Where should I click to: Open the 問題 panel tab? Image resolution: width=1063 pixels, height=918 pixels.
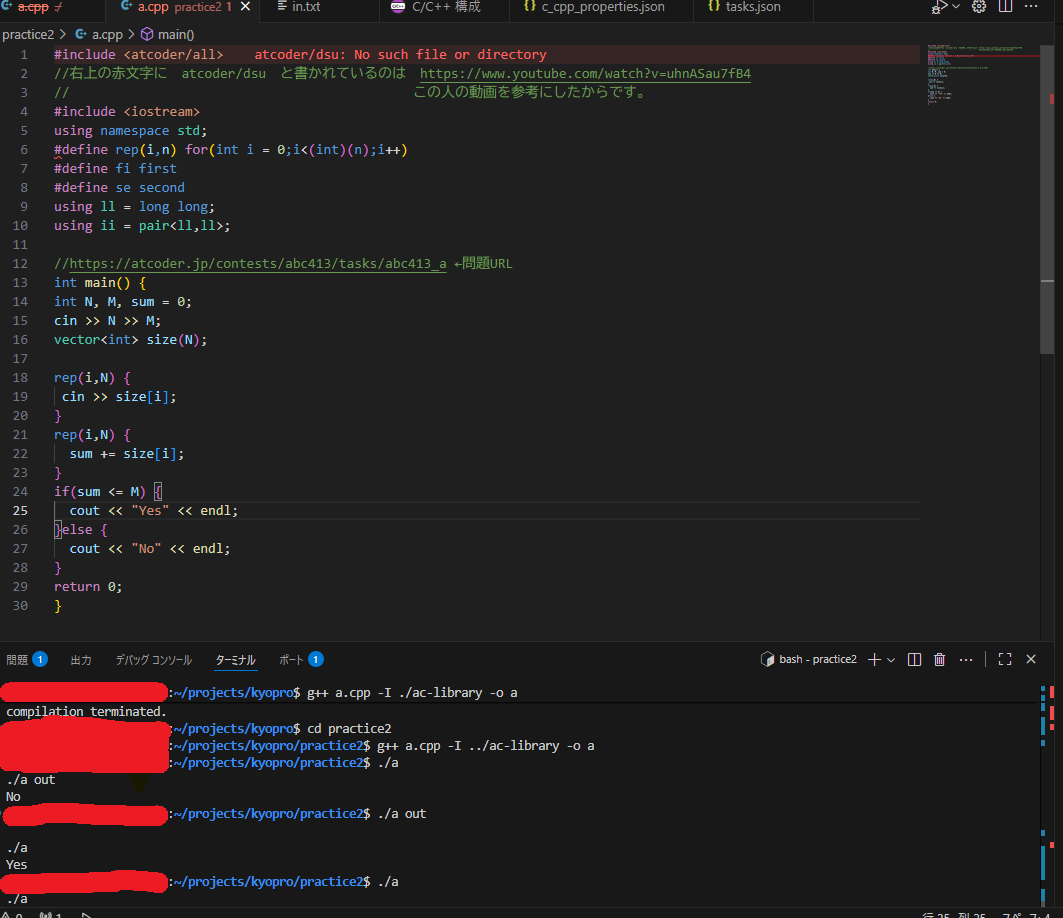[x=26, y=660]
